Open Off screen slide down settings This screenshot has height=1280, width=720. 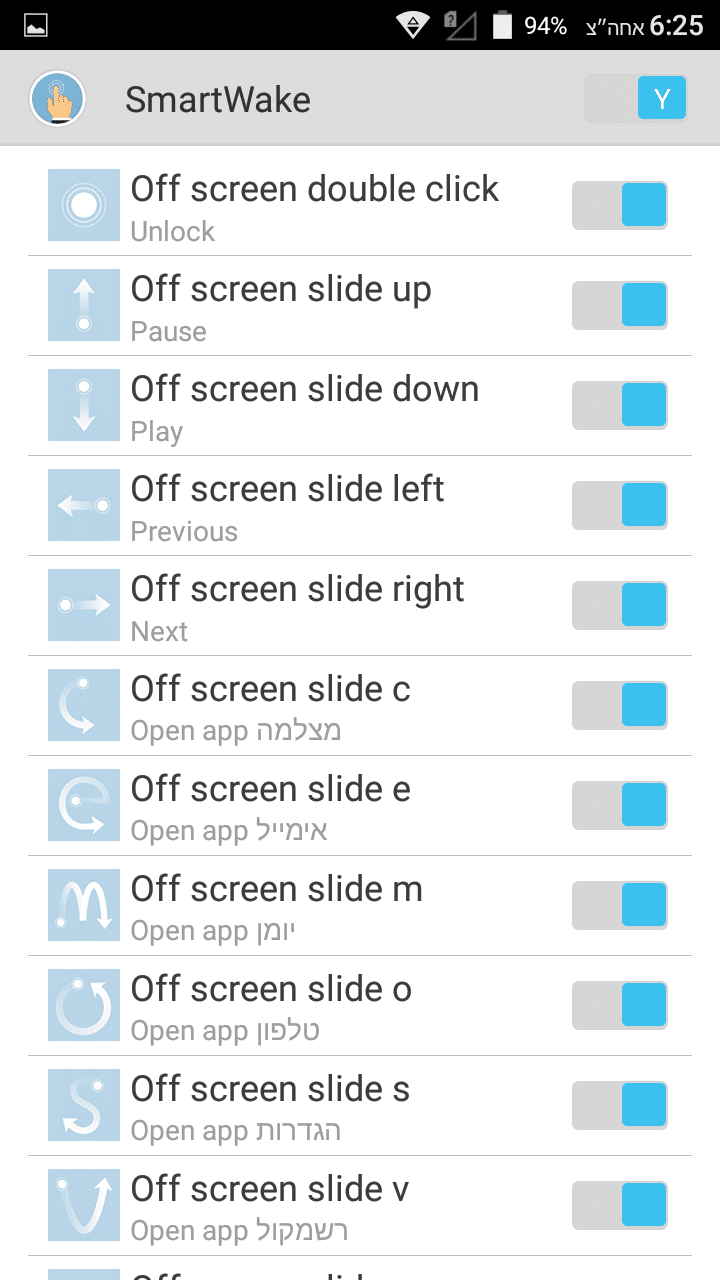click(305, 406)
